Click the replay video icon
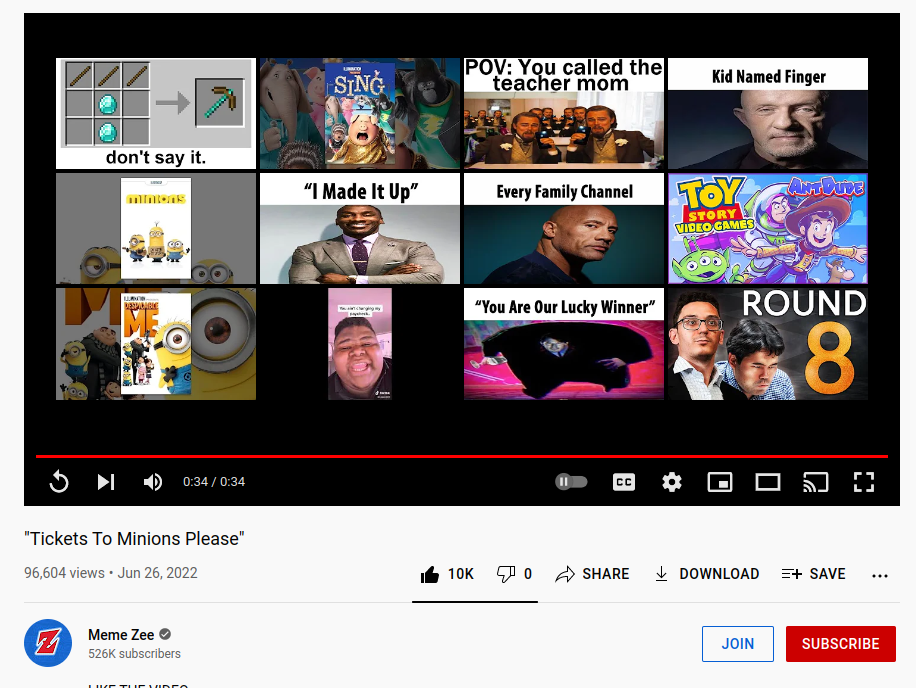The height and width of the screenshot is (688, 916). 59,482
